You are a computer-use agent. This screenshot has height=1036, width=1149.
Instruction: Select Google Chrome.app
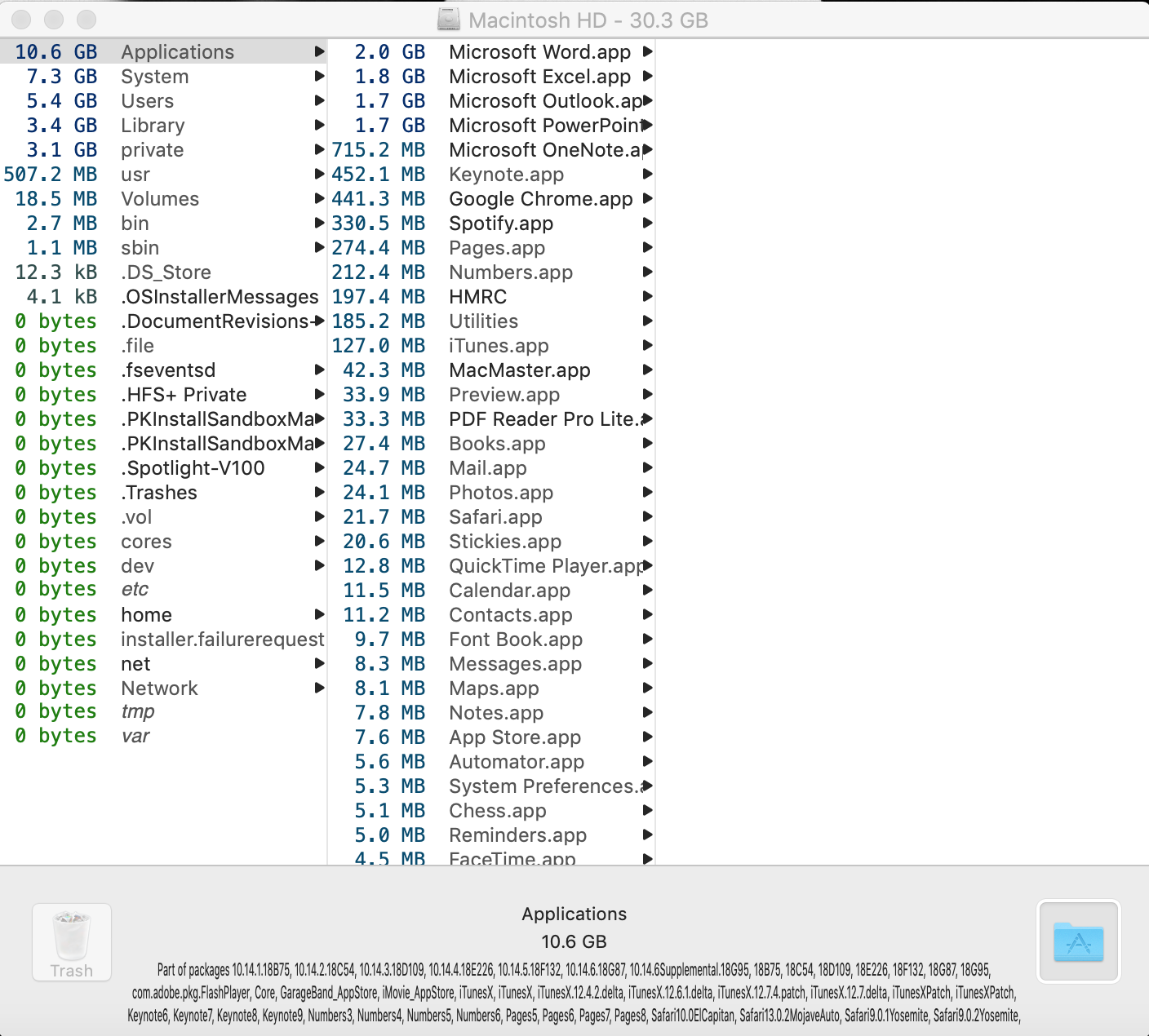tap(492, 199)
